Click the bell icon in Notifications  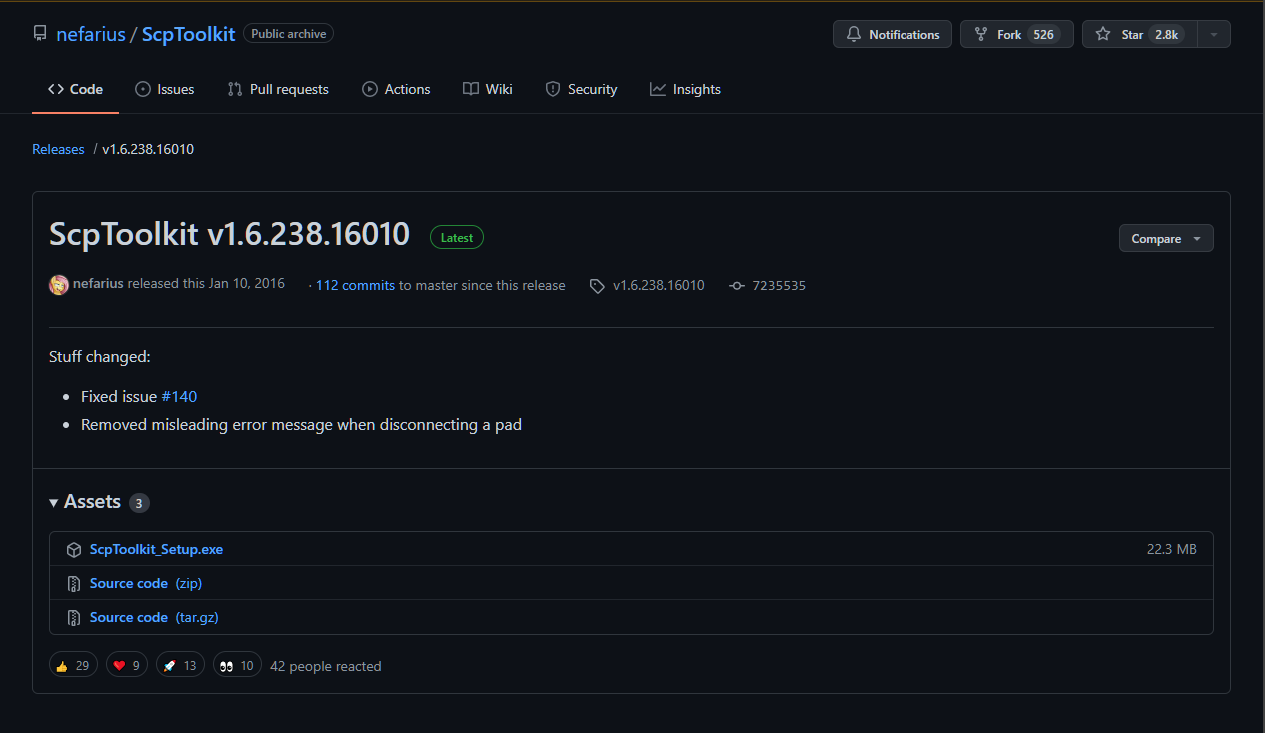pos(854,34)
